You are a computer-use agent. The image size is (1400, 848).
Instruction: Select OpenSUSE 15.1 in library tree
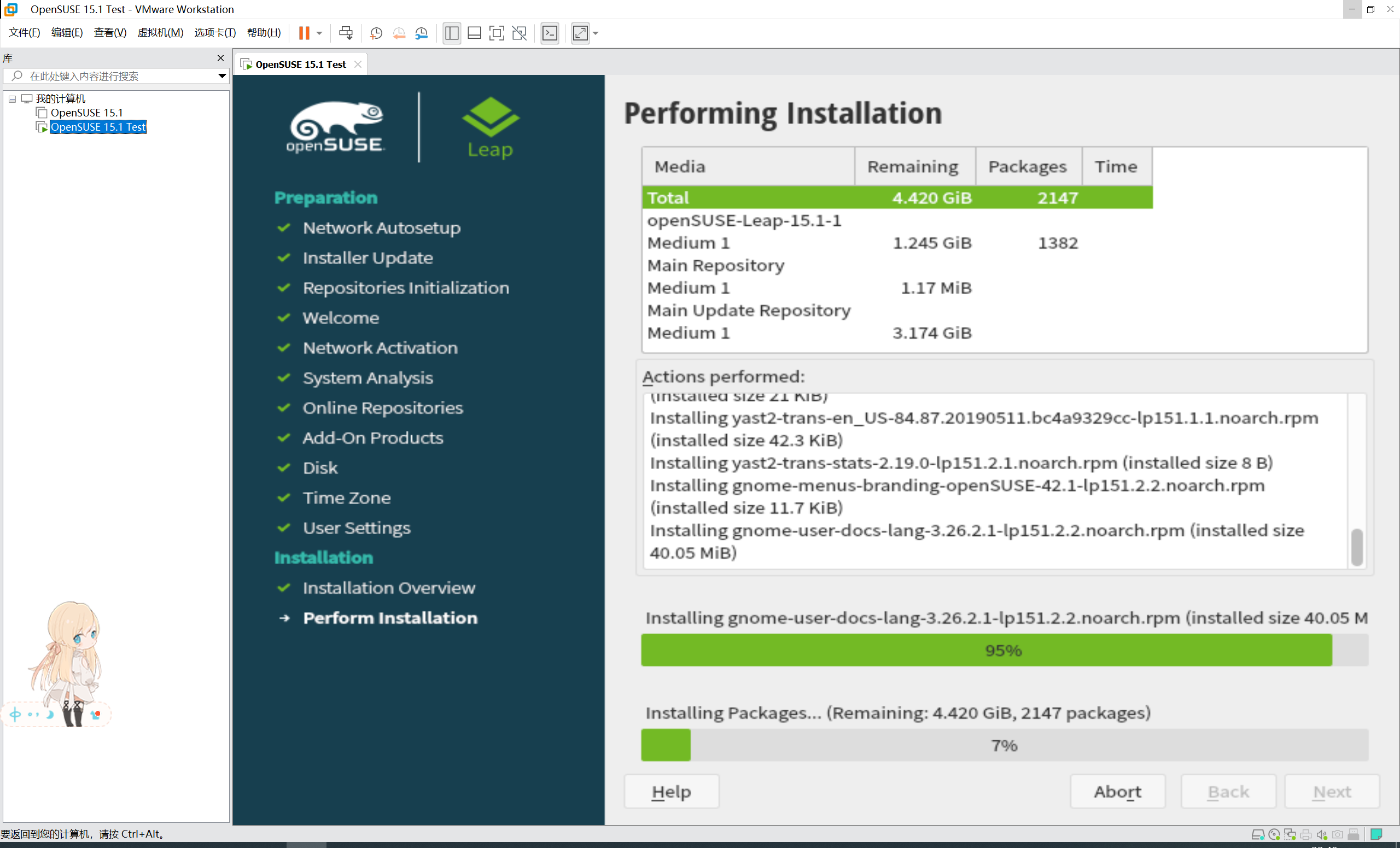(86, 113)
